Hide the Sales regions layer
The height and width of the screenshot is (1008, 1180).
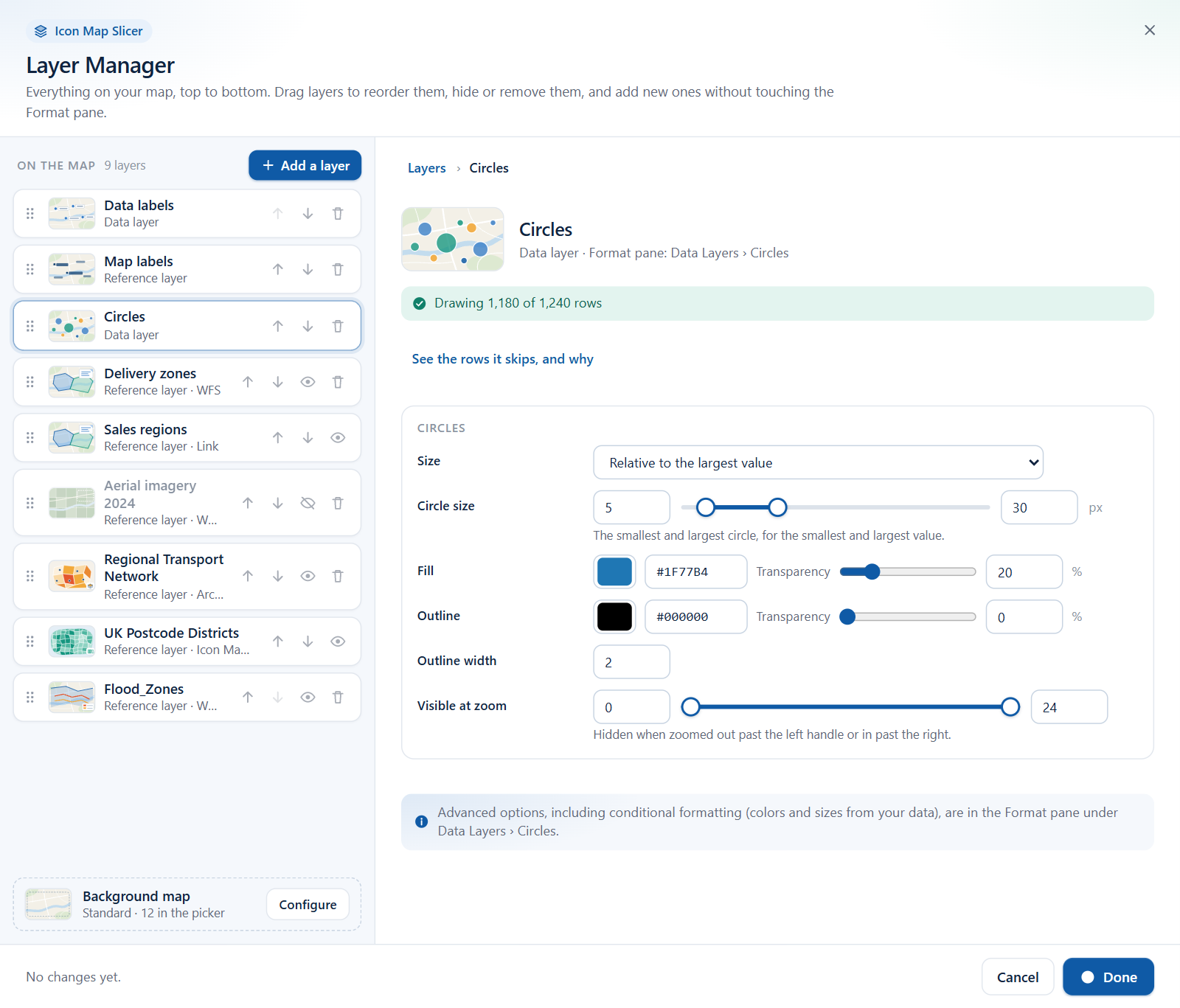(x=338, y=438)
